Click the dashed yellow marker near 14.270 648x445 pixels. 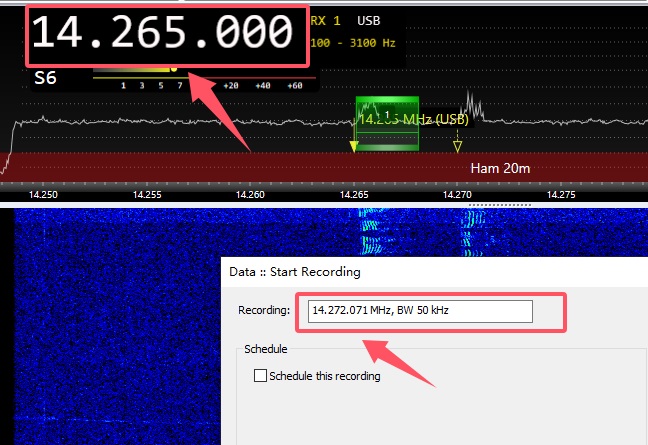[458, 147]
